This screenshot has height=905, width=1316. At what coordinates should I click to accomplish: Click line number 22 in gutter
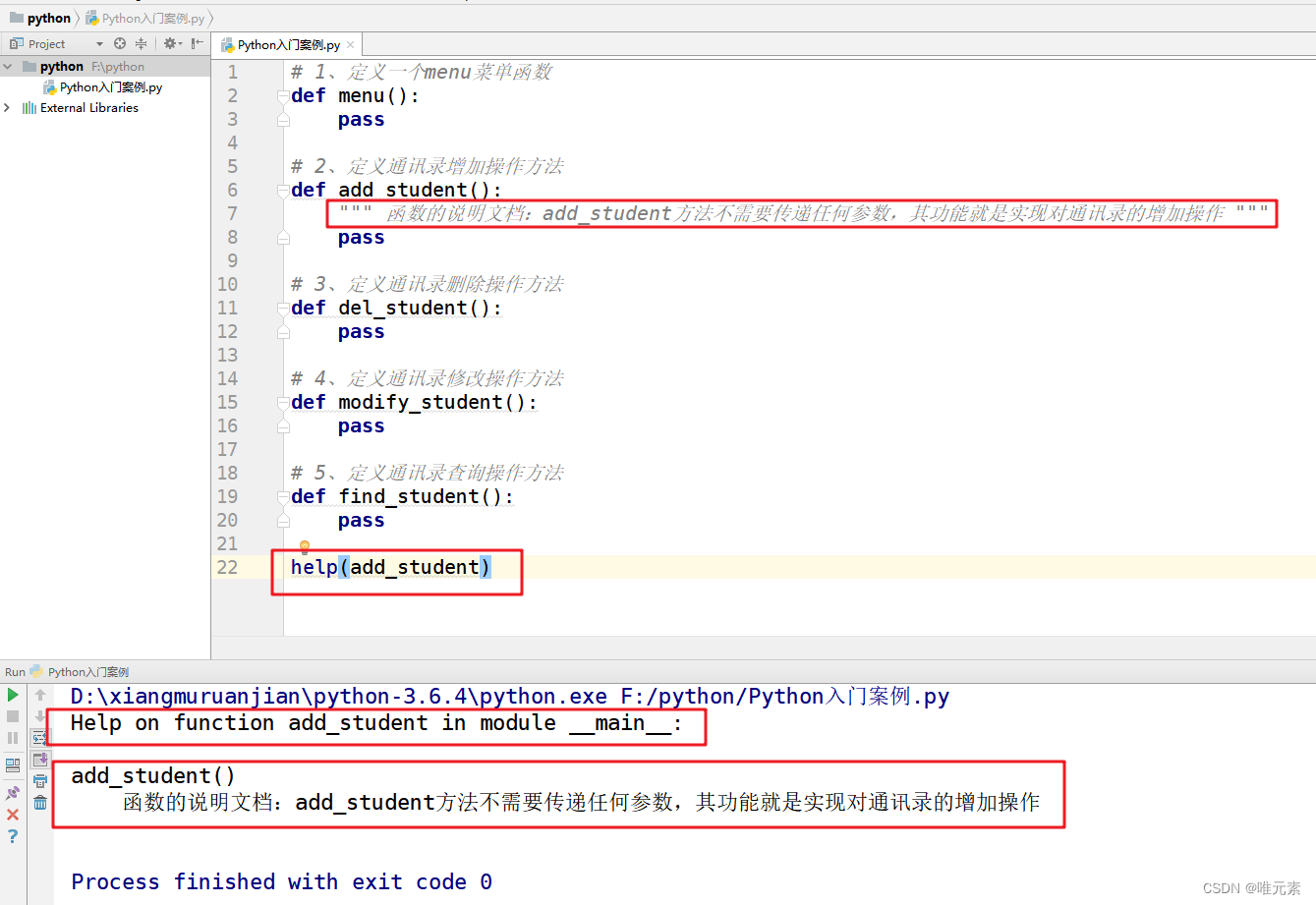227,567
